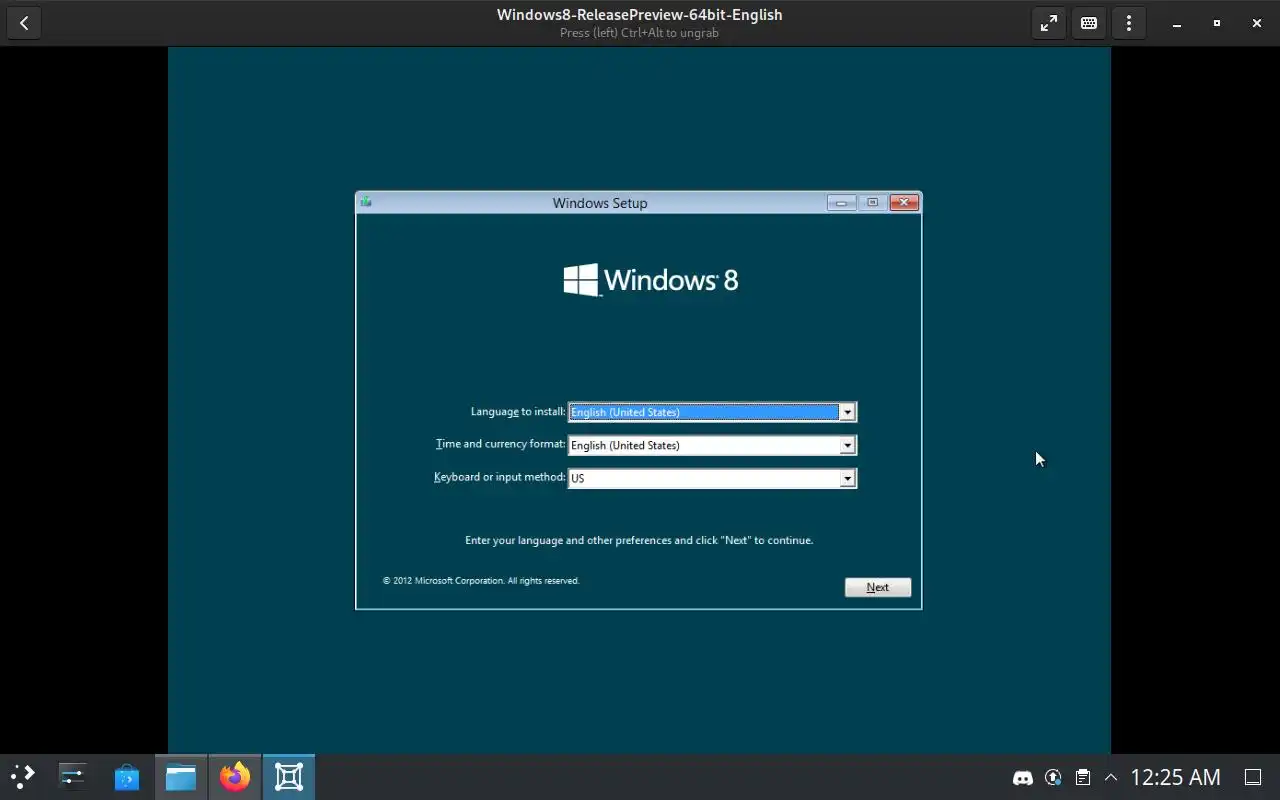Switch to the Boxes virtual machine app in taskbar
Viewport: 1280px width, 800px height.
(x=289, y=777)
